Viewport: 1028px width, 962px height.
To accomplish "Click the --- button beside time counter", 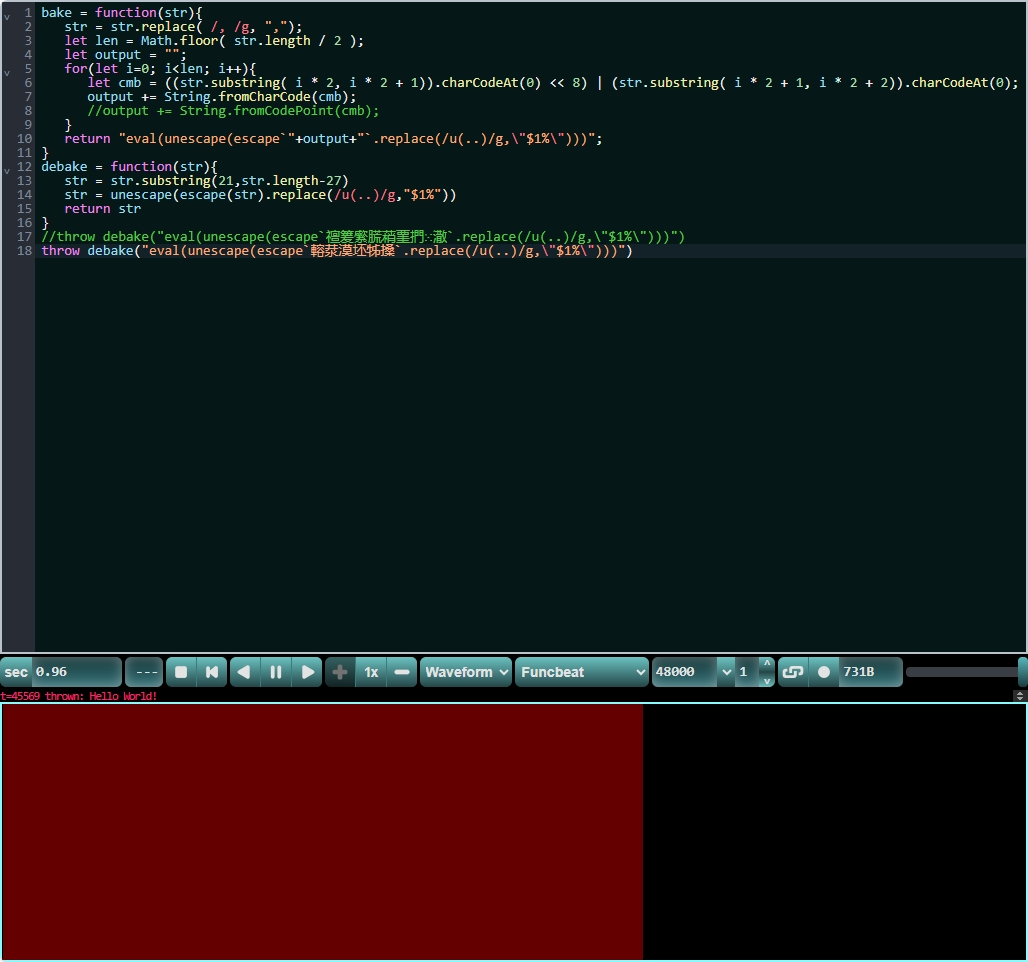I will (x=144, y=672).
